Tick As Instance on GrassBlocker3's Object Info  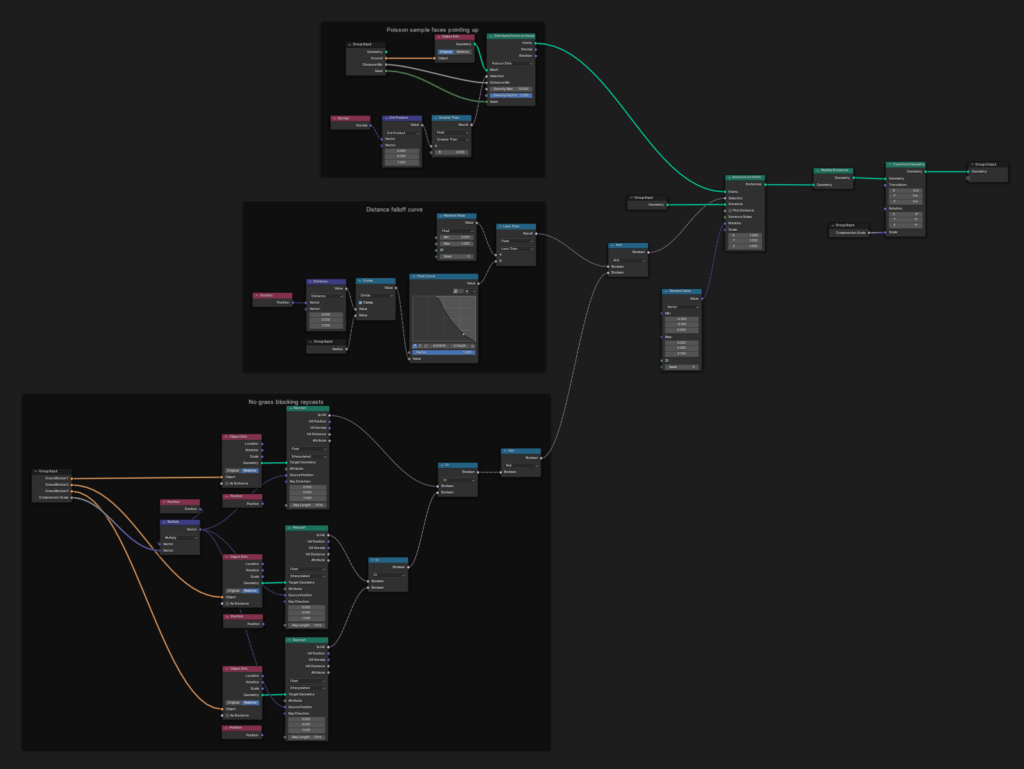pos(227,715)
